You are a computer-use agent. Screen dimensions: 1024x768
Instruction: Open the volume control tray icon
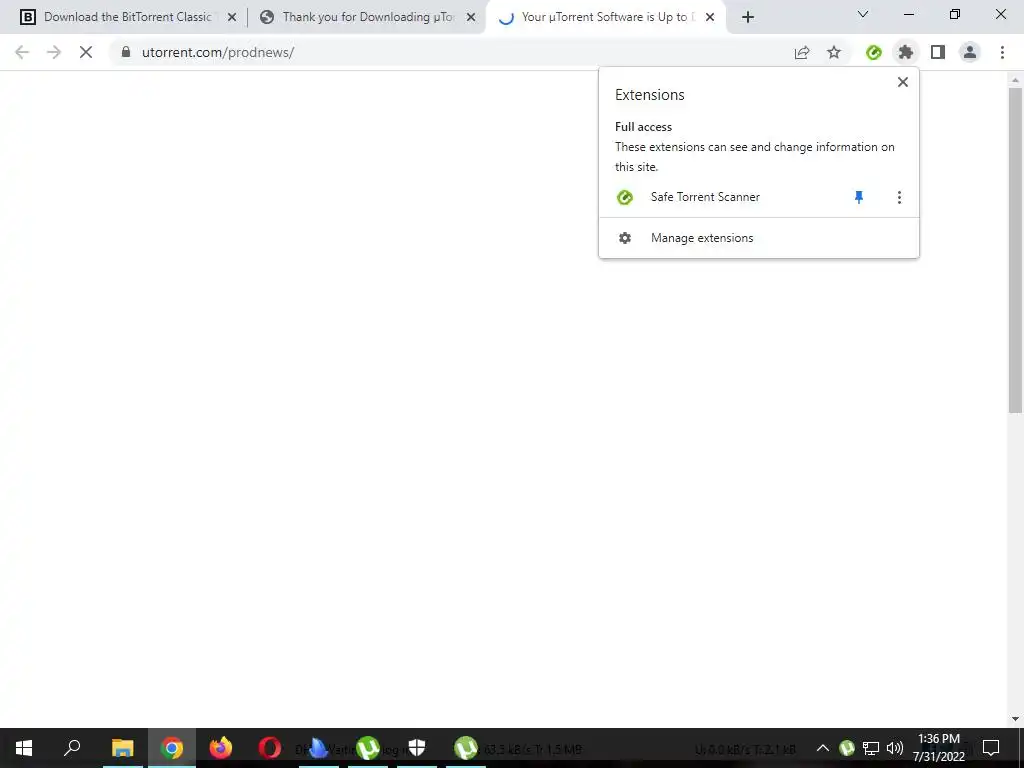tap(894, 748)
